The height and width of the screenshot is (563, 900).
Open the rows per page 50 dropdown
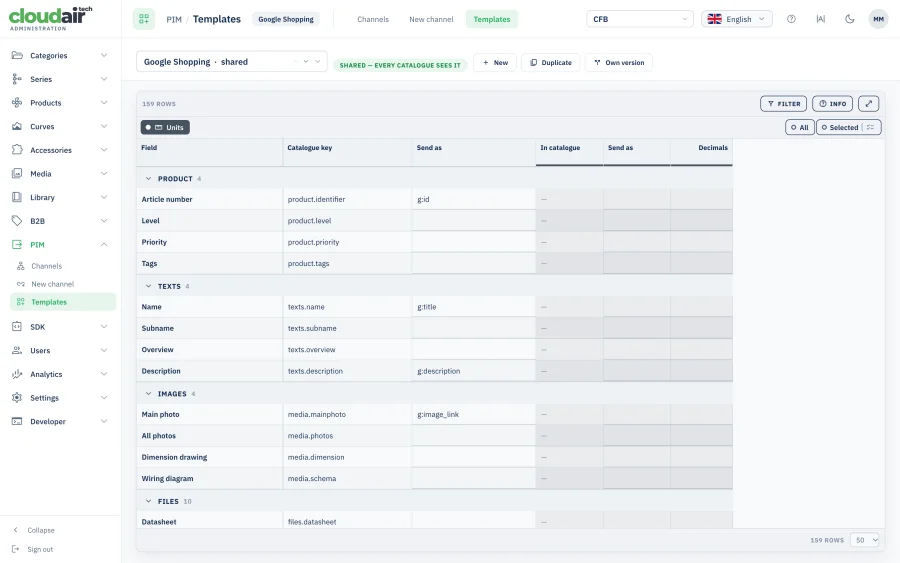tap(864, 540)
